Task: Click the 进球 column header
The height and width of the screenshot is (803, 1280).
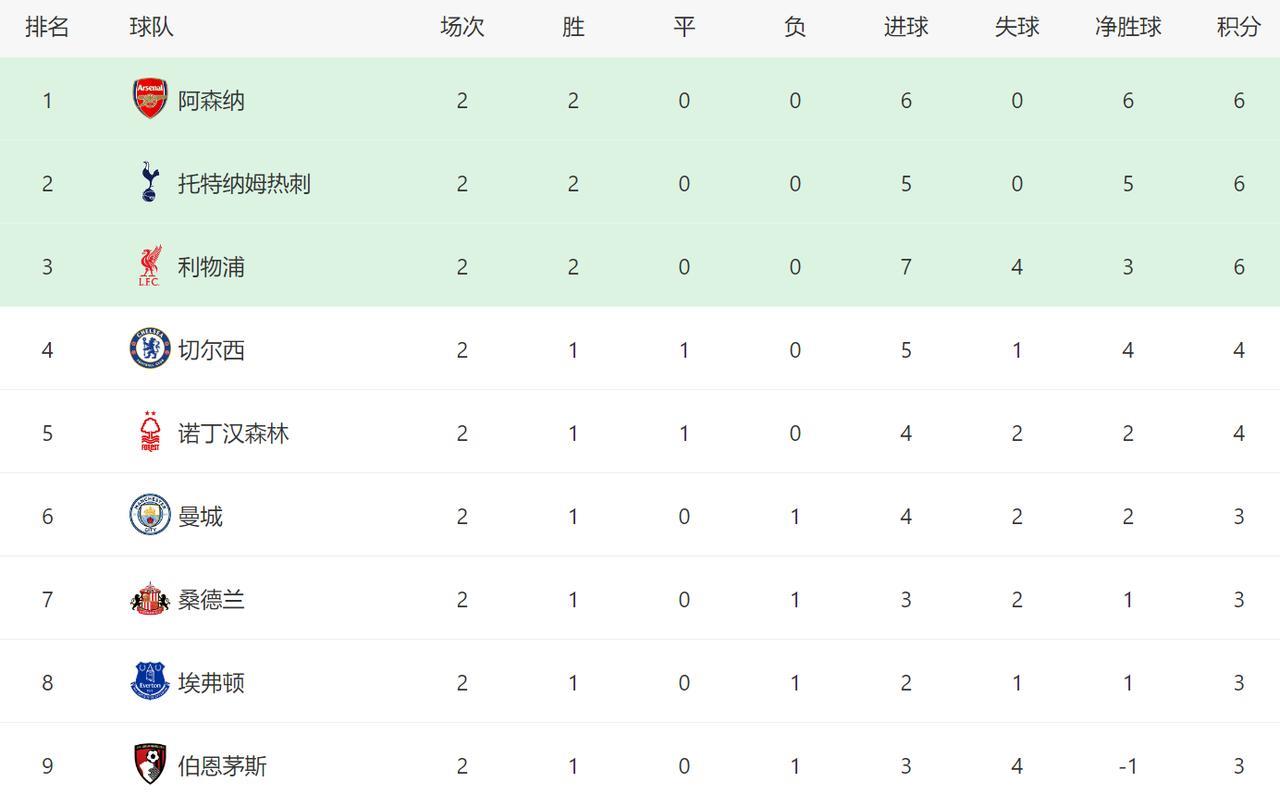Action: 906,27
